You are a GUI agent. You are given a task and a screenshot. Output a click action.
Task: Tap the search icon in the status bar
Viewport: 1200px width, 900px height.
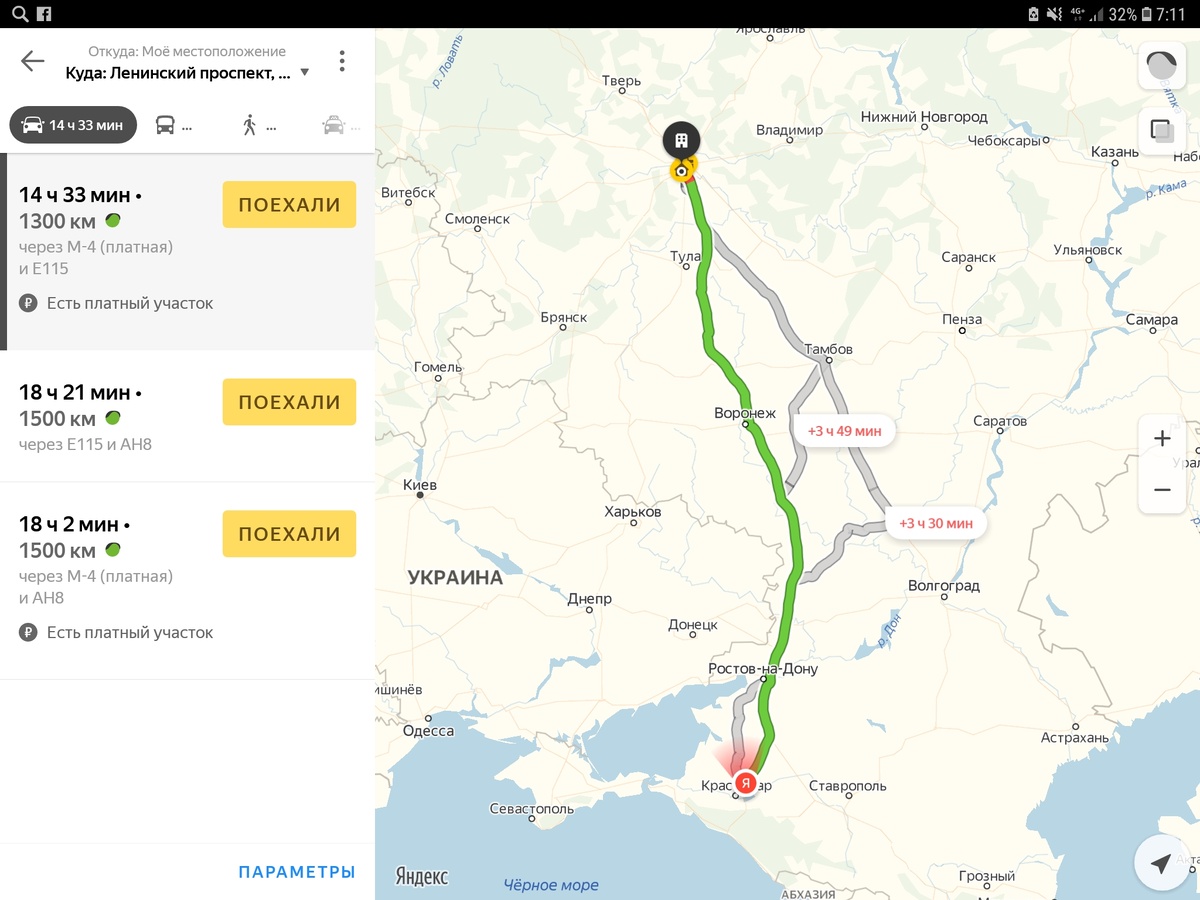click(x=19, y=14)
